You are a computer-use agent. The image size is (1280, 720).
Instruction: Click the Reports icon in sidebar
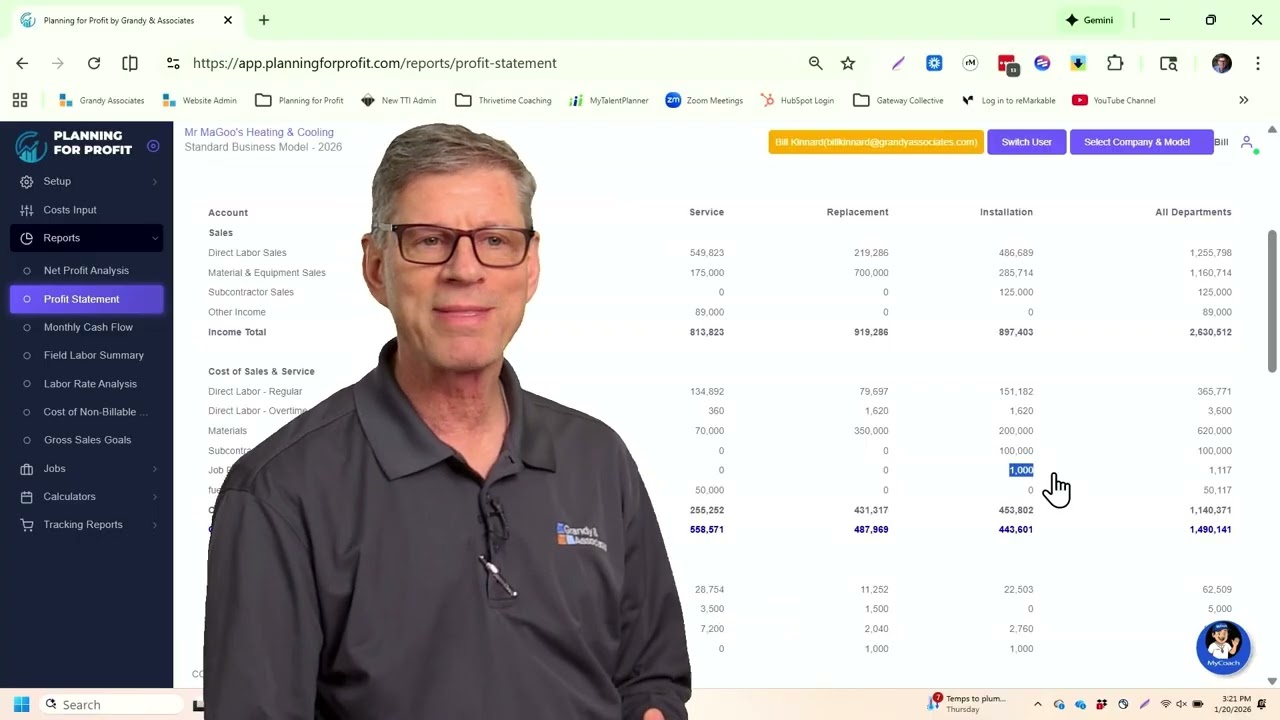pos(27,238)
